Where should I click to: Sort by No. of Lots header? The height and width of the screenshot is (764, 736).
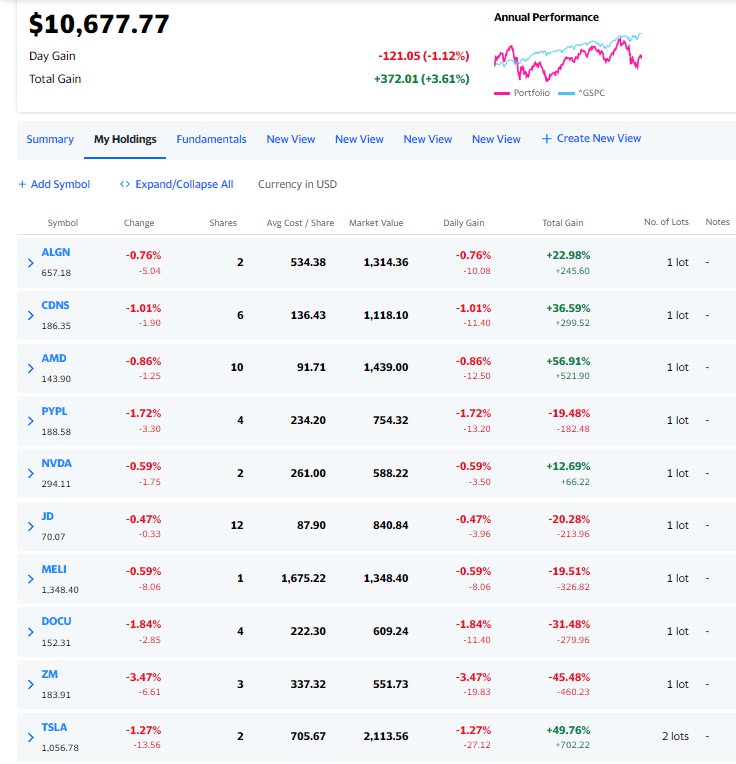pyautogui.click(x=666, y=222)
